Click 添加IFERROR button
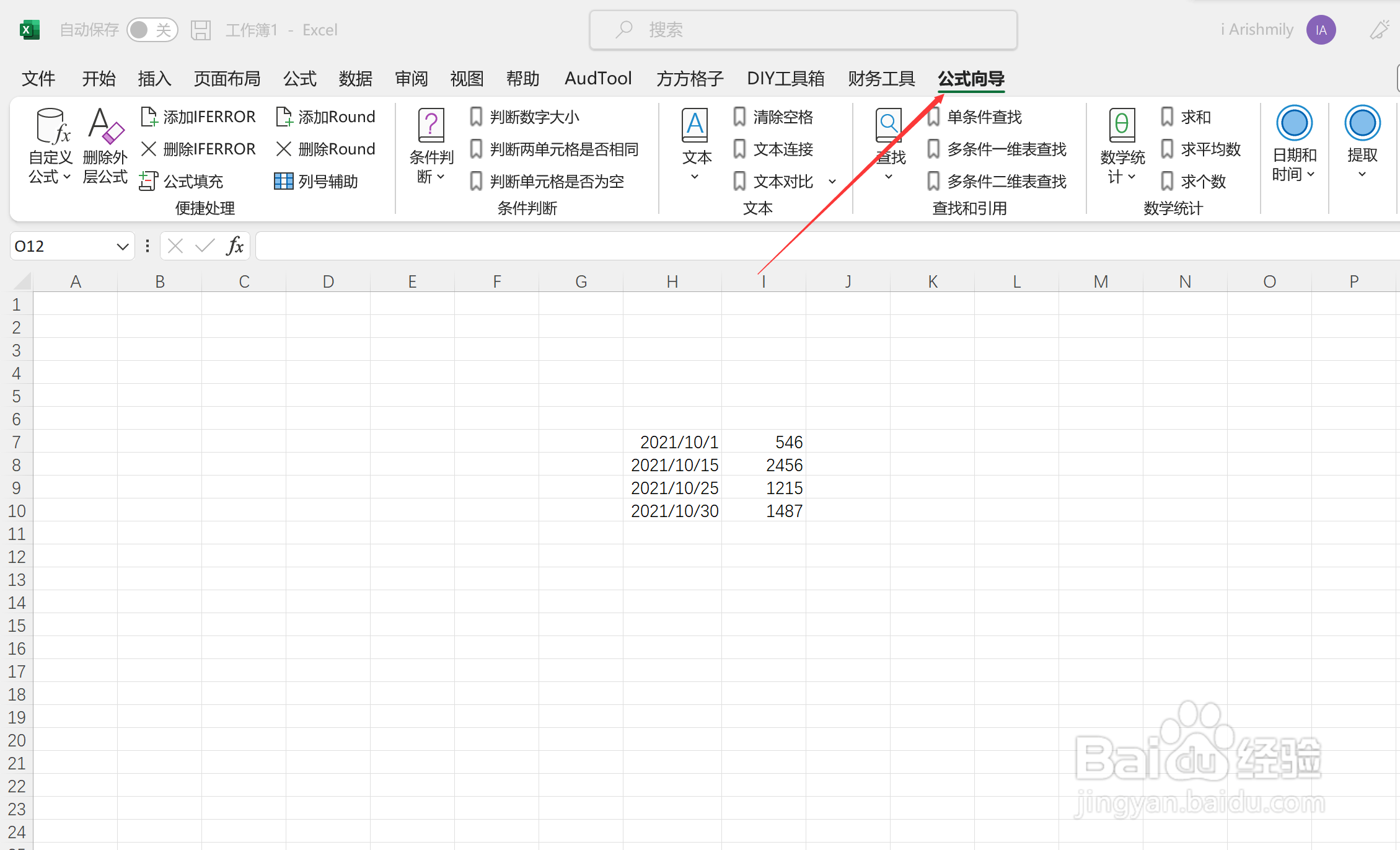Viewport: 1400px width, 850px height. (198, 117)
